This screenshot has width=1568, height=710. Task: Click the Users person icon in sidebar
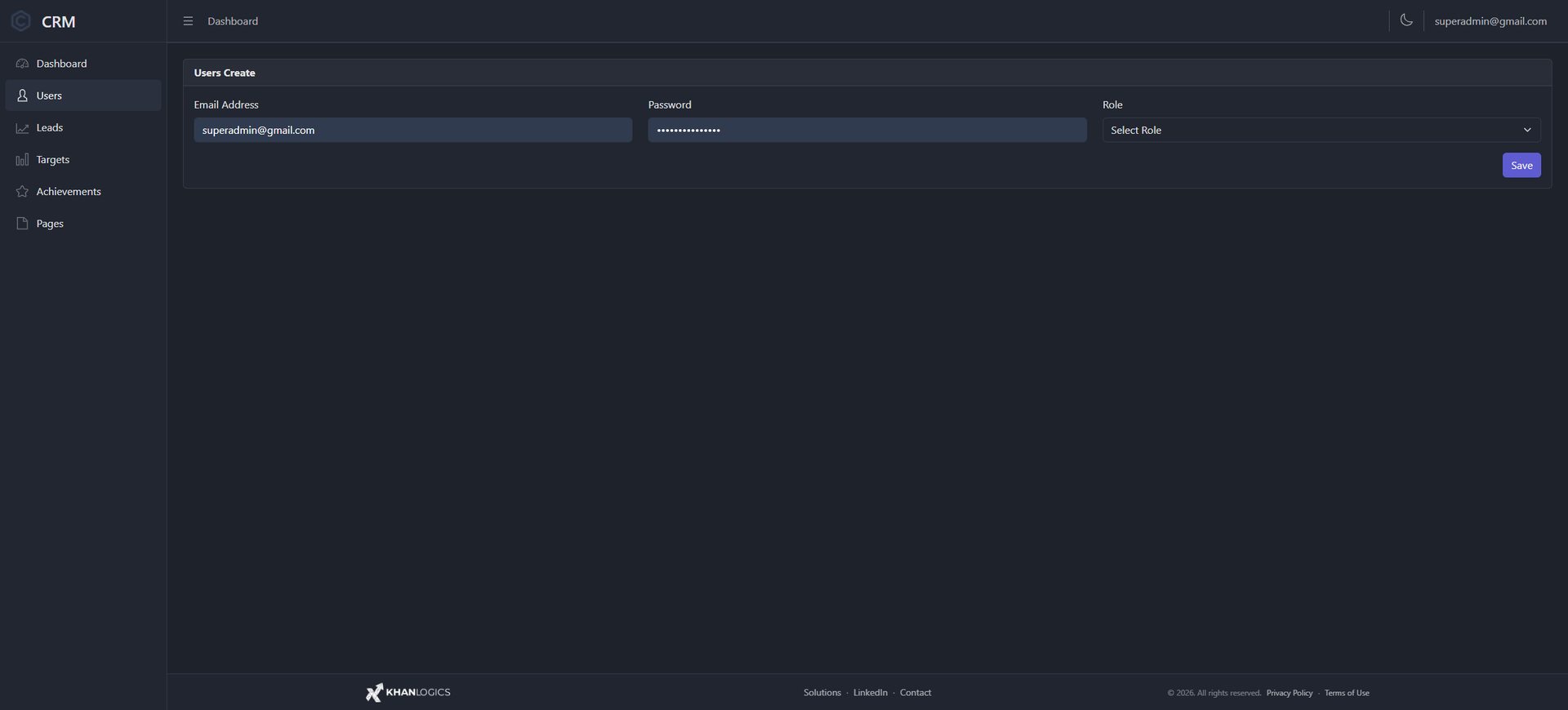pos(22,95)
